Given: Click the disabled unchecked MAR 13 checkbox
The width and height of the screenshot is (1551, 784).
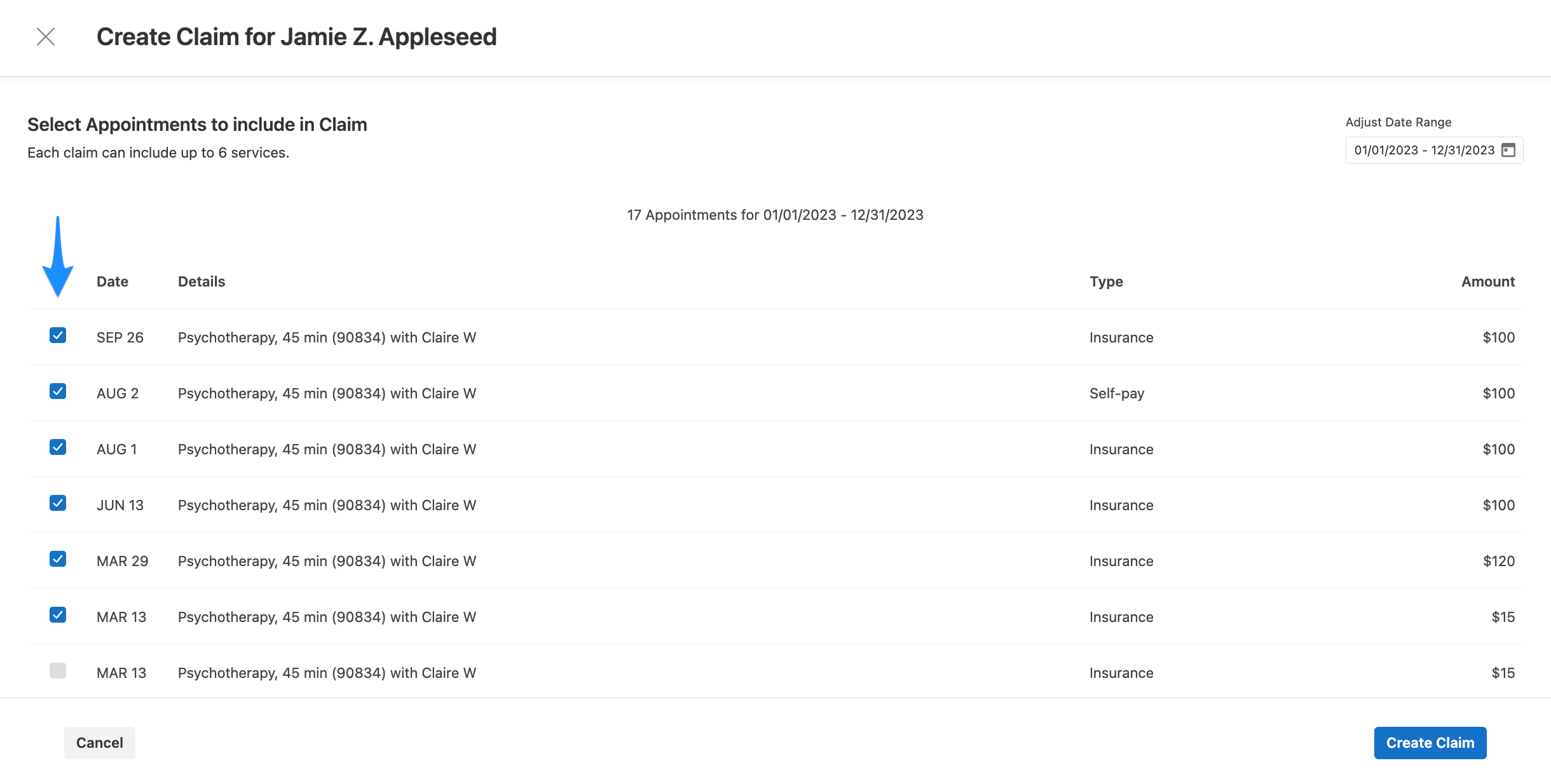Looking at the screenshot, I should (x=58, y=671).
